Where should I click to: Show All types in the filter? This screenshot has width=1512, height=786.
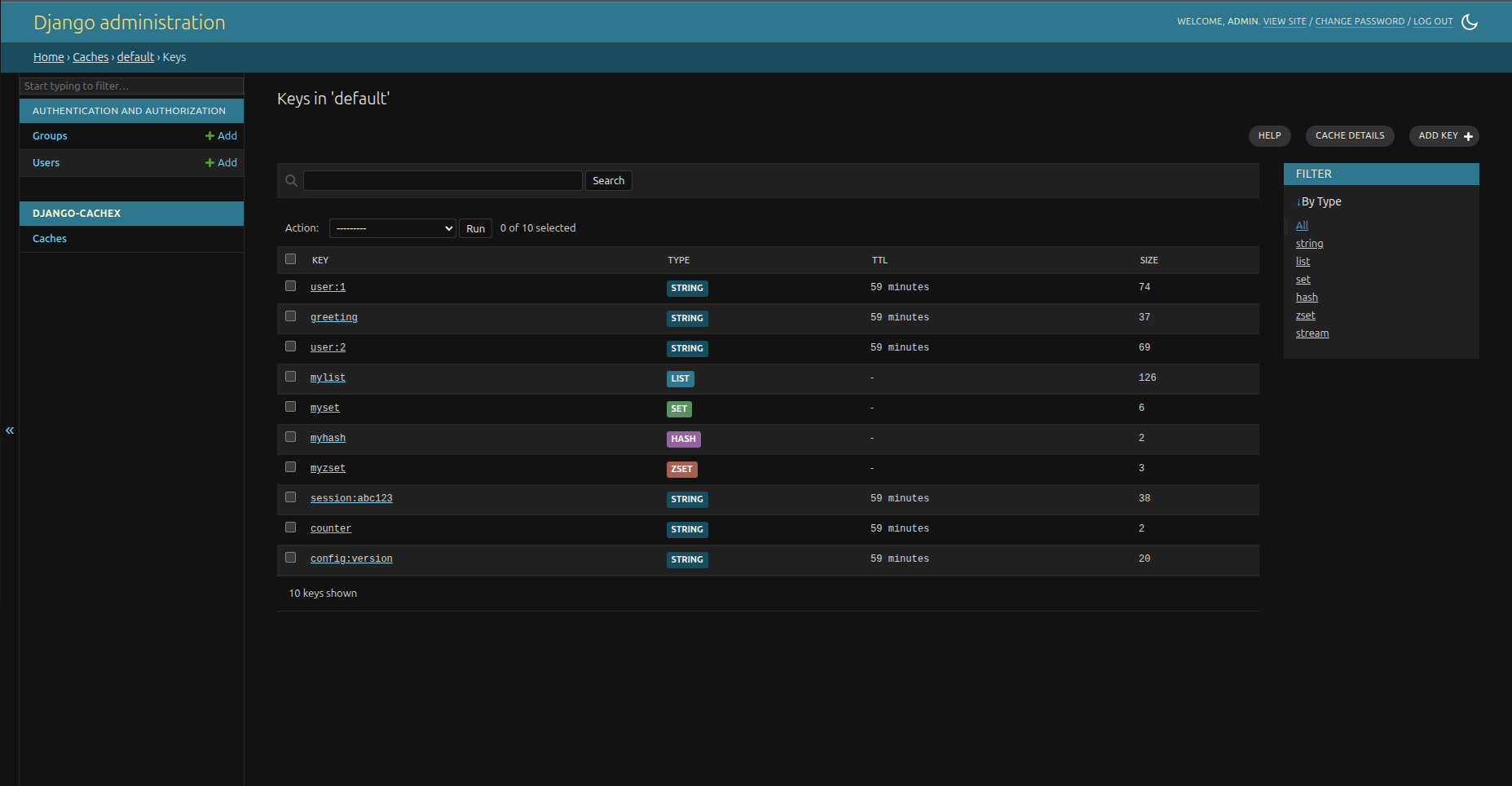1302,226
